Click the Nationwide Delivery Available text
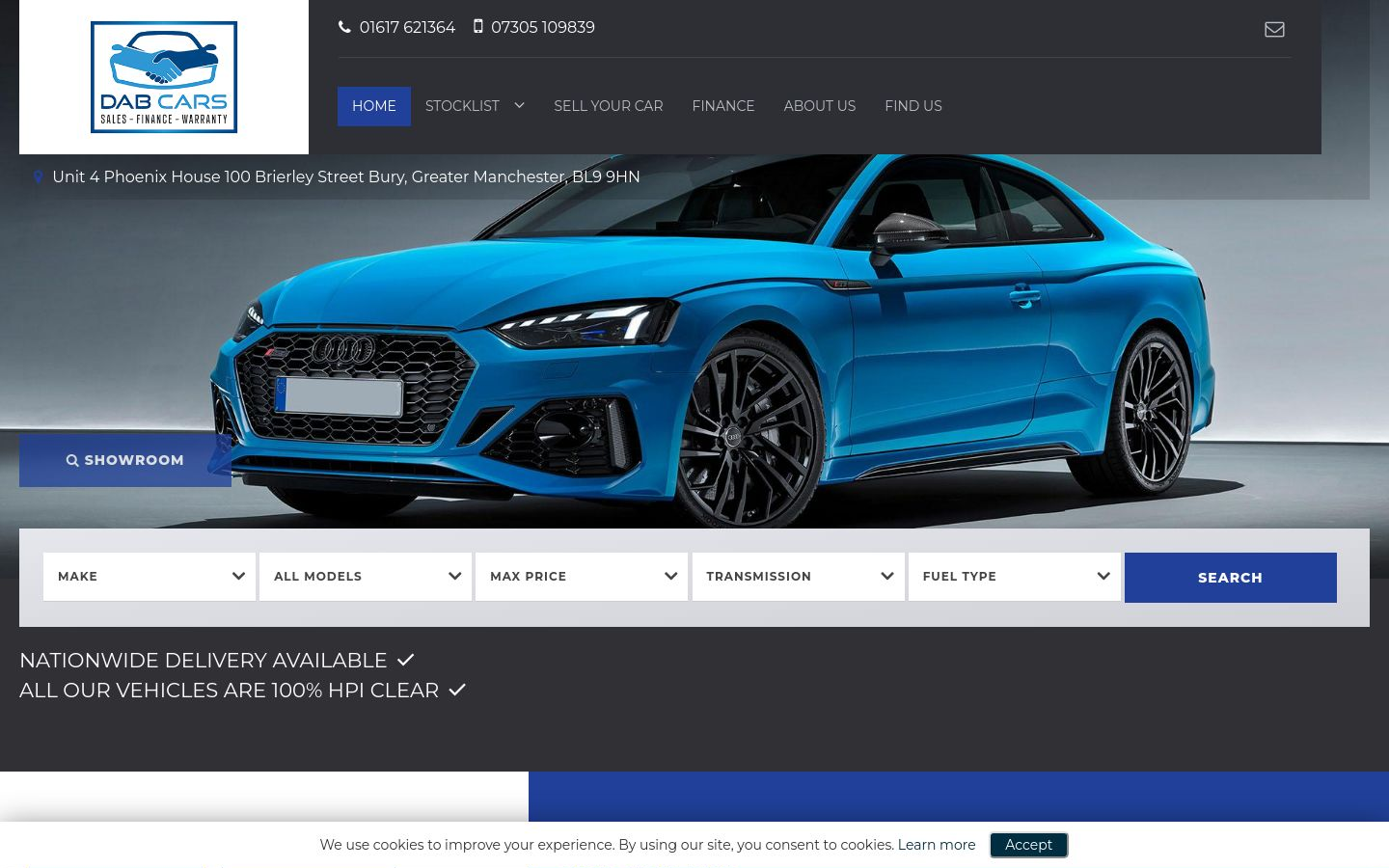The height and width of the screenshot is (868, 1389). (x=204, y=661)
